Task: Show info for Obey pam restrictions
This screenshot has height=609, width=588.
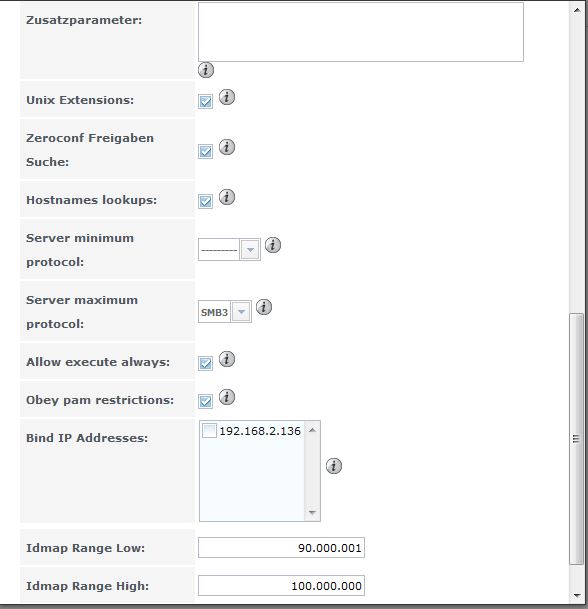Action: [227, 397]
